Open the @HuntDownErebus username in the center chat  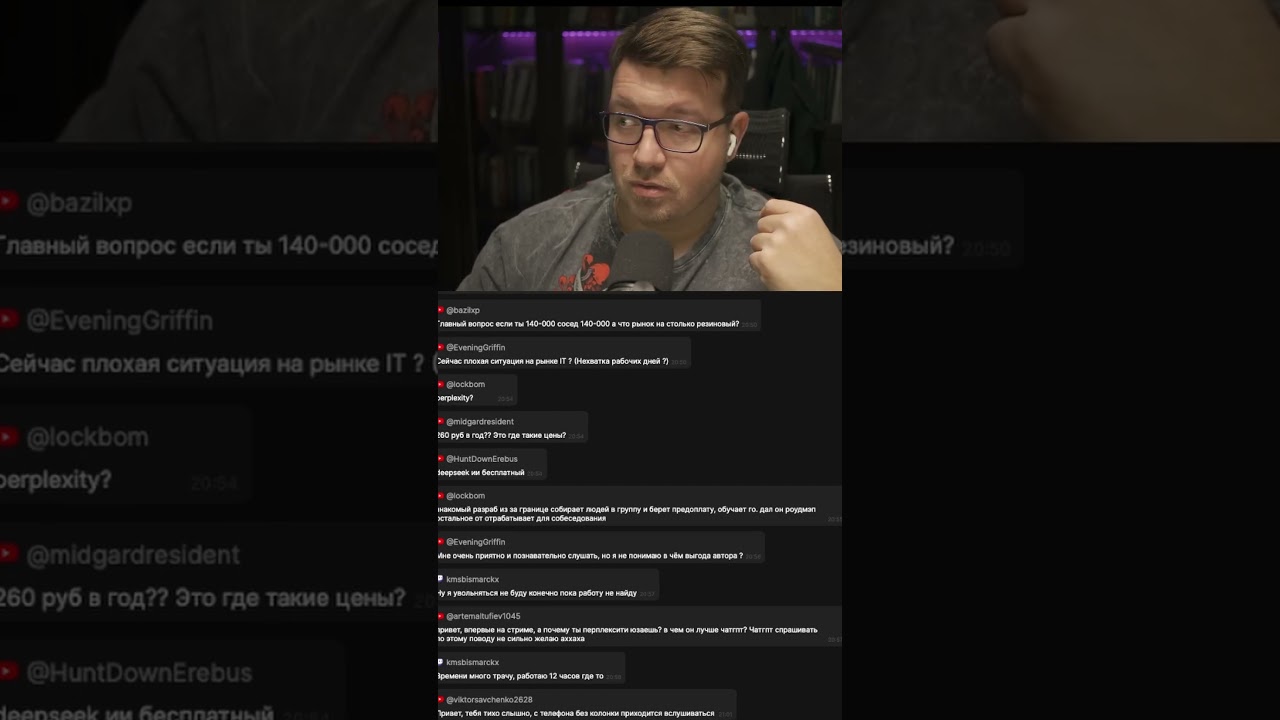482,459
